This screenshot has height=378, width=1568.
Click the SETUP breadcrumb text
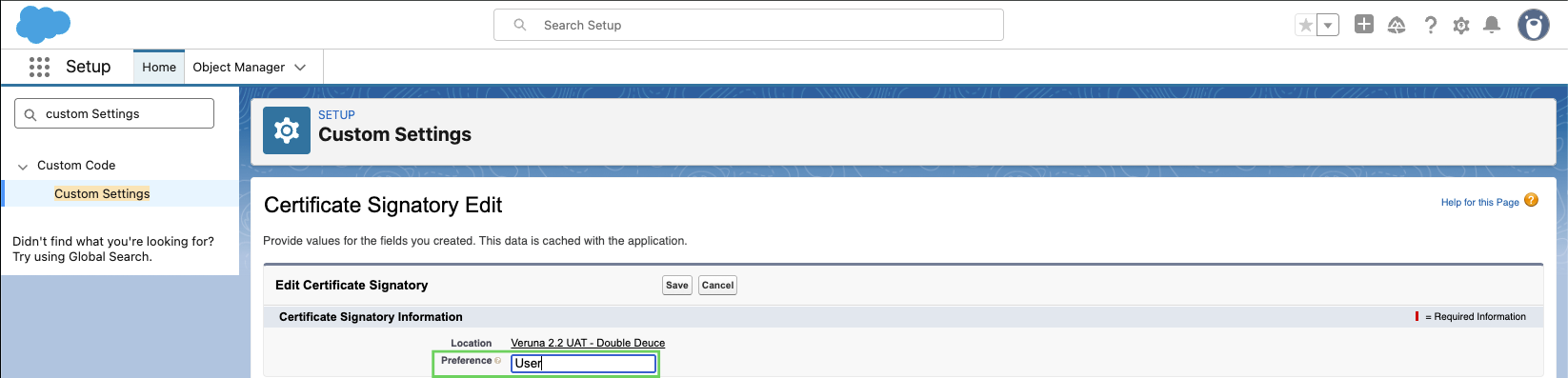pos(336,114)
